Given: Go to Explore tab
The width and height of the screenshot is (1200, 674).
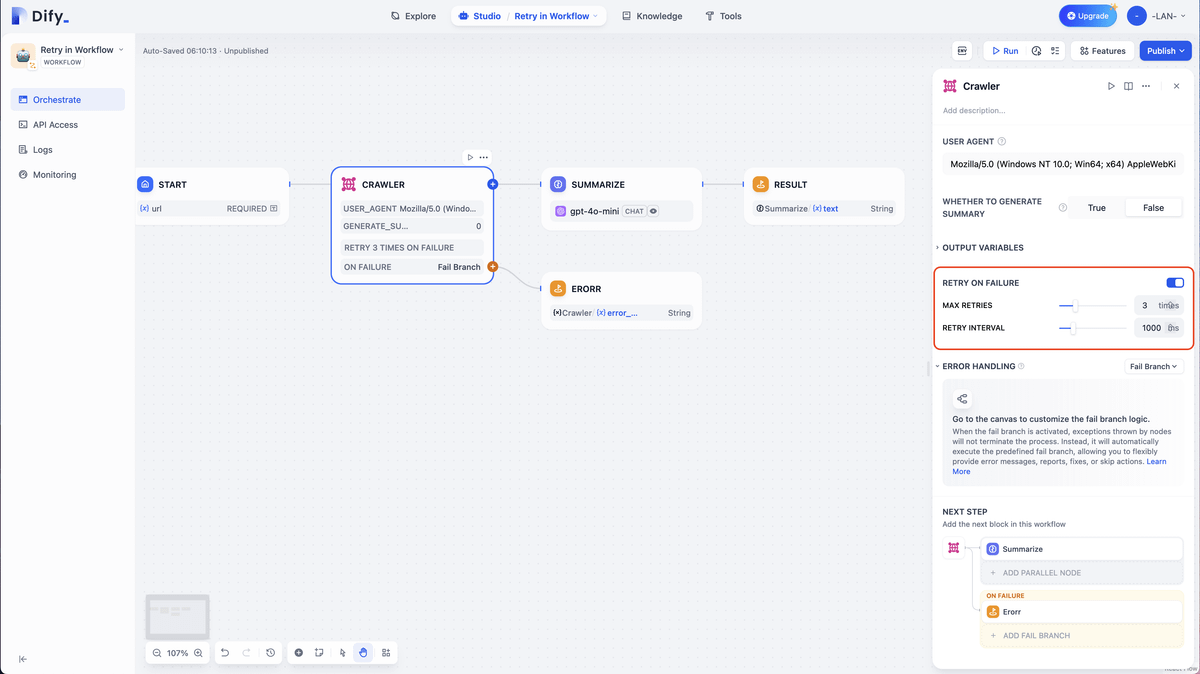Looking at the screenshot, I should click(413, 16).
